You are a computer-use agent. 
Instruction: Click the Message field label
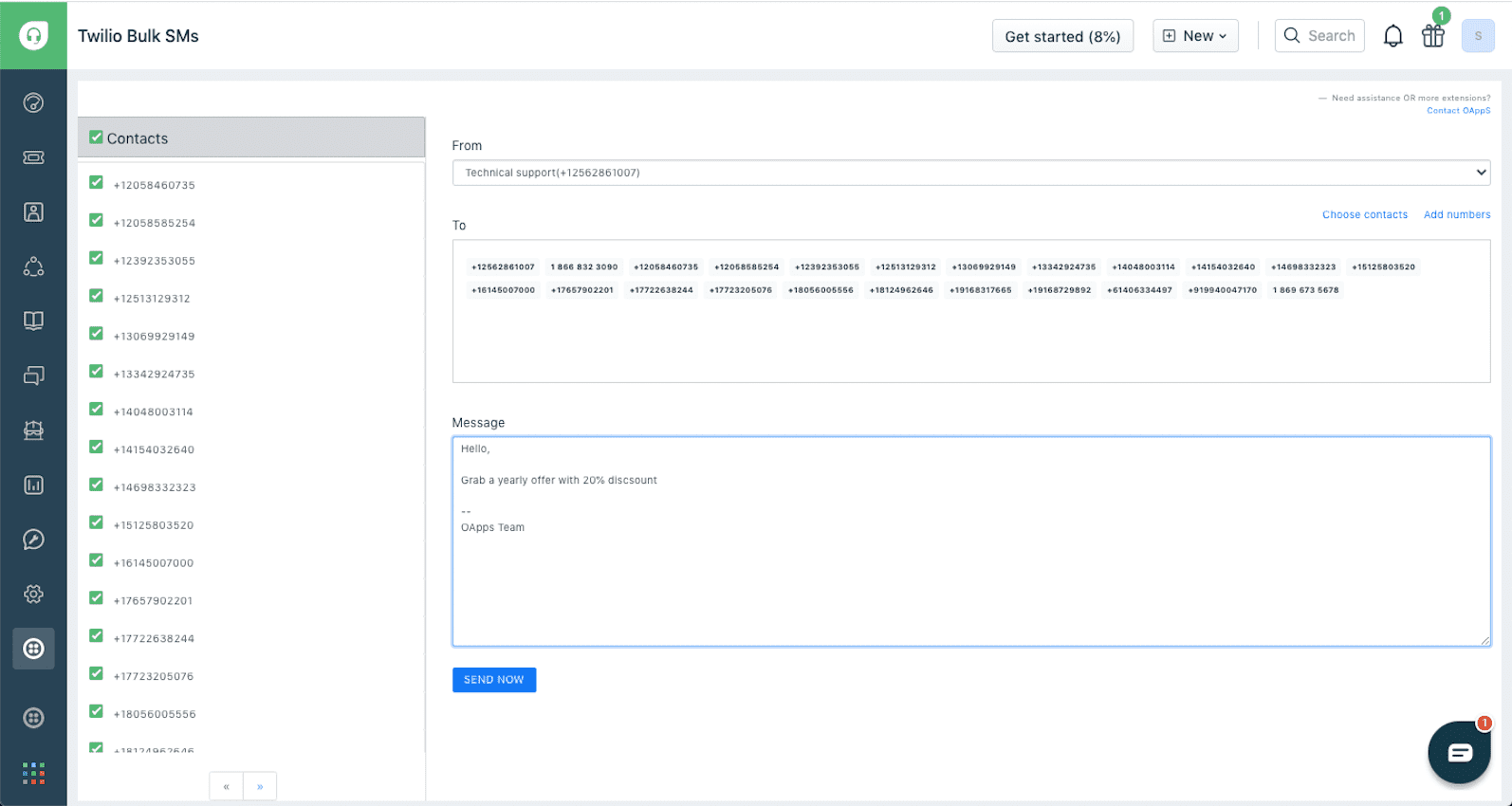coord(478,423)
